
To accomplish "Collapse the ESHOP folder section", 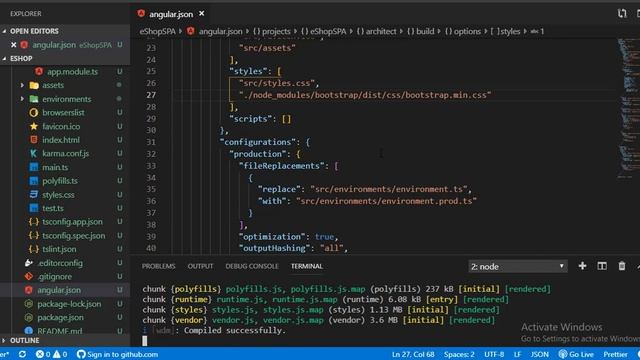I will point(21,58).
